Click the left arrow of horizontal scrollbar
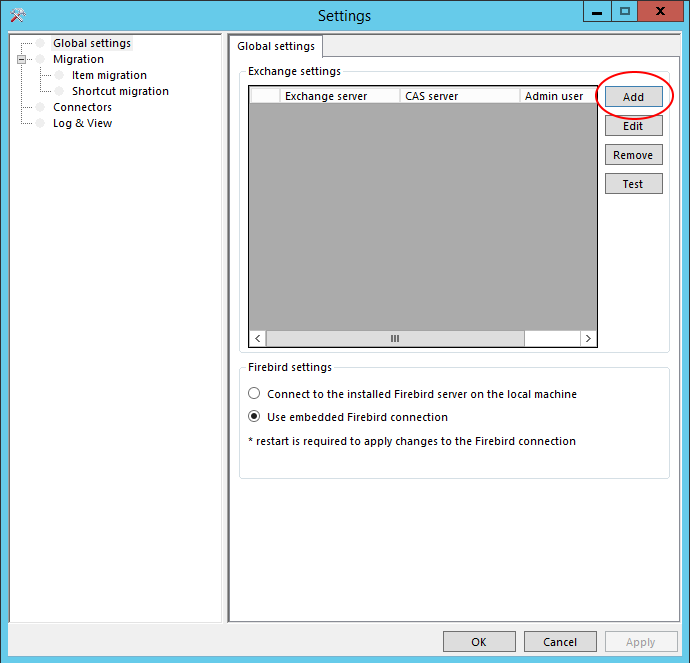 pos(258,338)
